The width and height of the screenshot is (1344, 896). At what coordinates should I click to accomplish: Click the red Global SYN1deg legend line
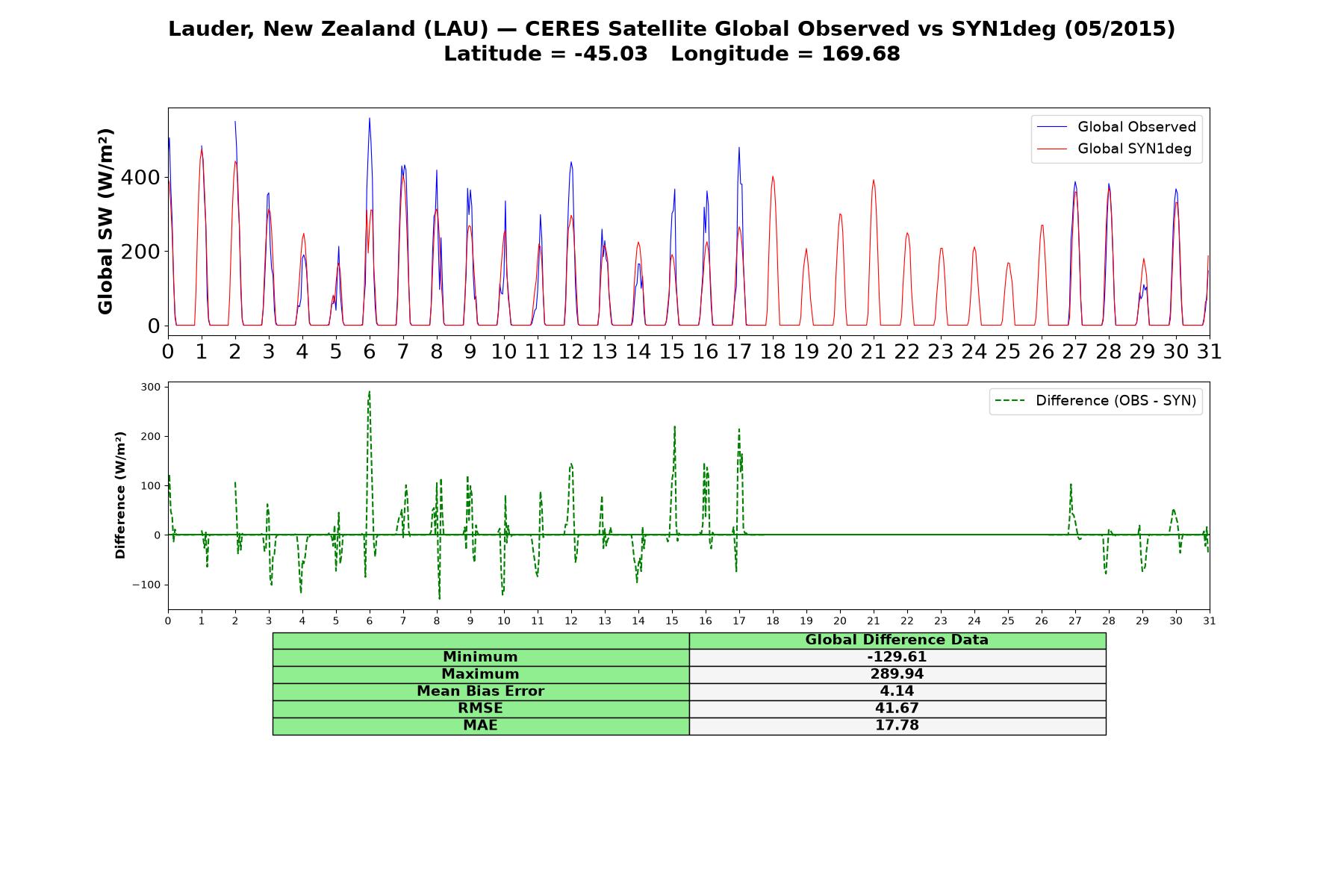(x=1053, y=149)
